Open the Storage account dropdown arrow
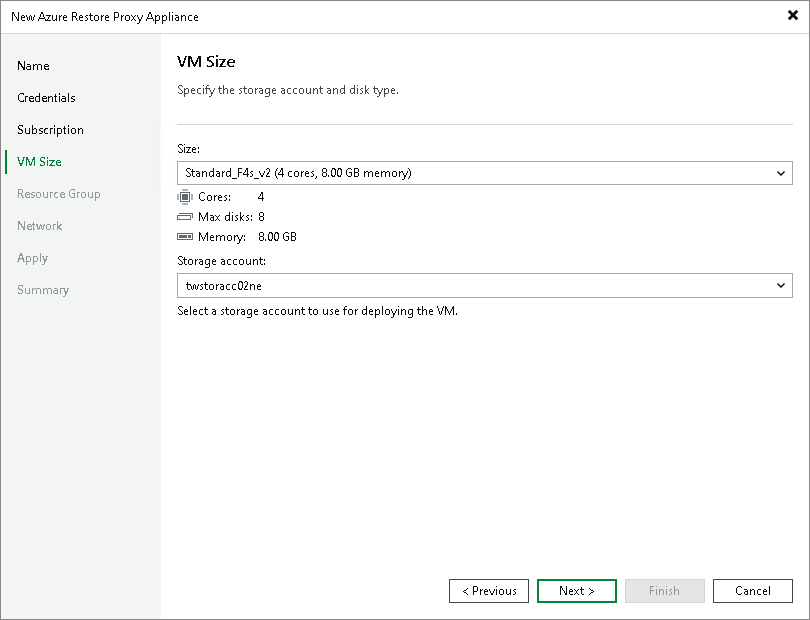Viewport: 810px width, 620px height. click(781, 286)
